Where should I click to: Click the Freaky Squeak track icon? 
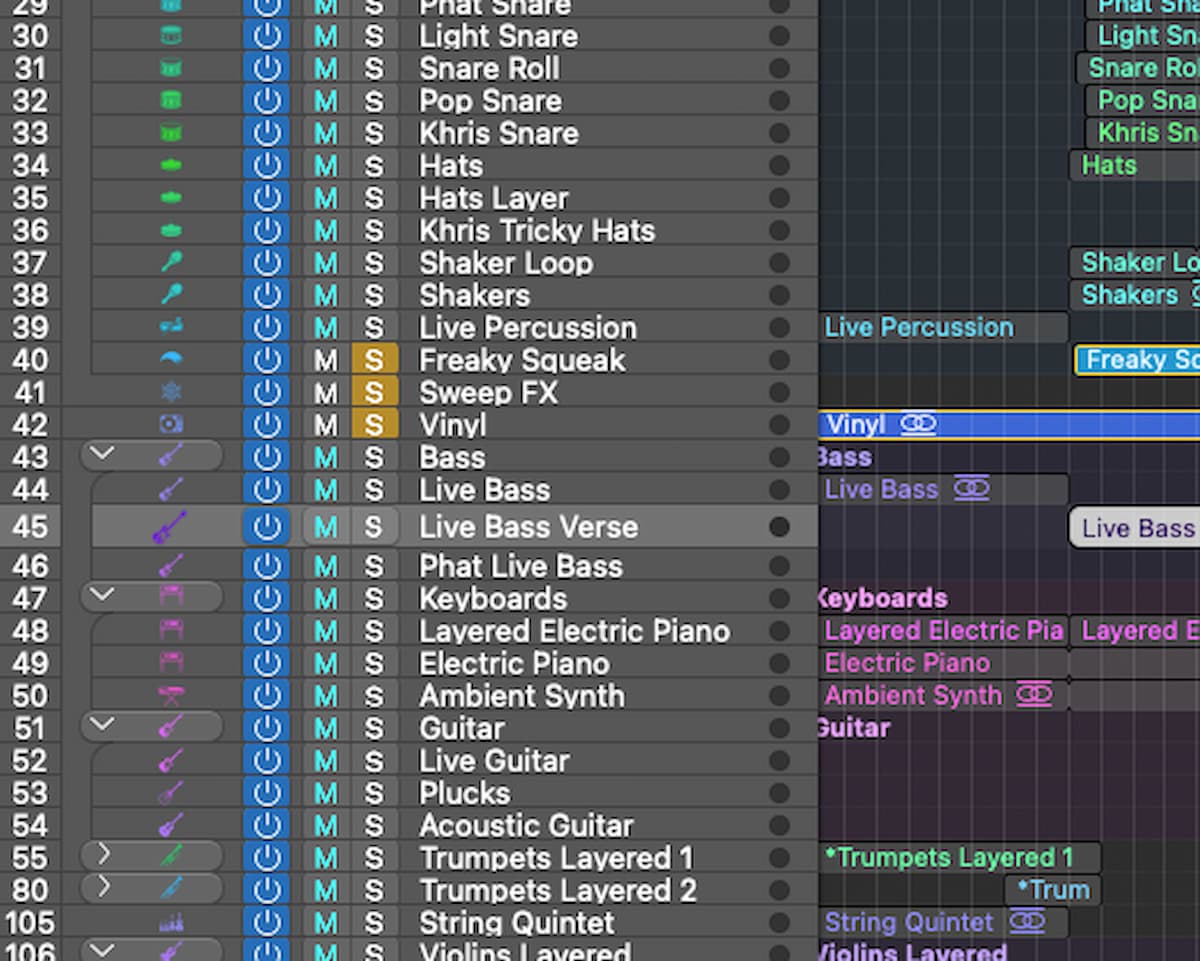[171, 360]
